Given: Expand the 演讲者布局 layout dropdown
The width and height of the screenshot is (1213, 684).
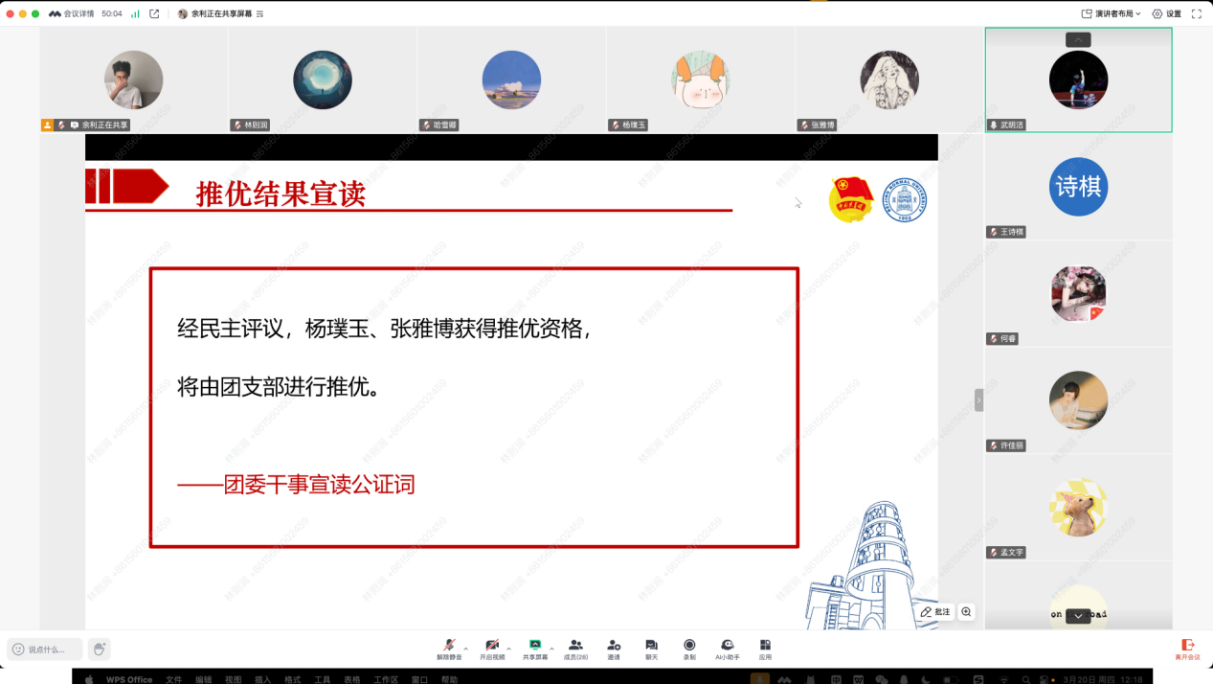Looking at the screenshot, I should pos(1111,14).
